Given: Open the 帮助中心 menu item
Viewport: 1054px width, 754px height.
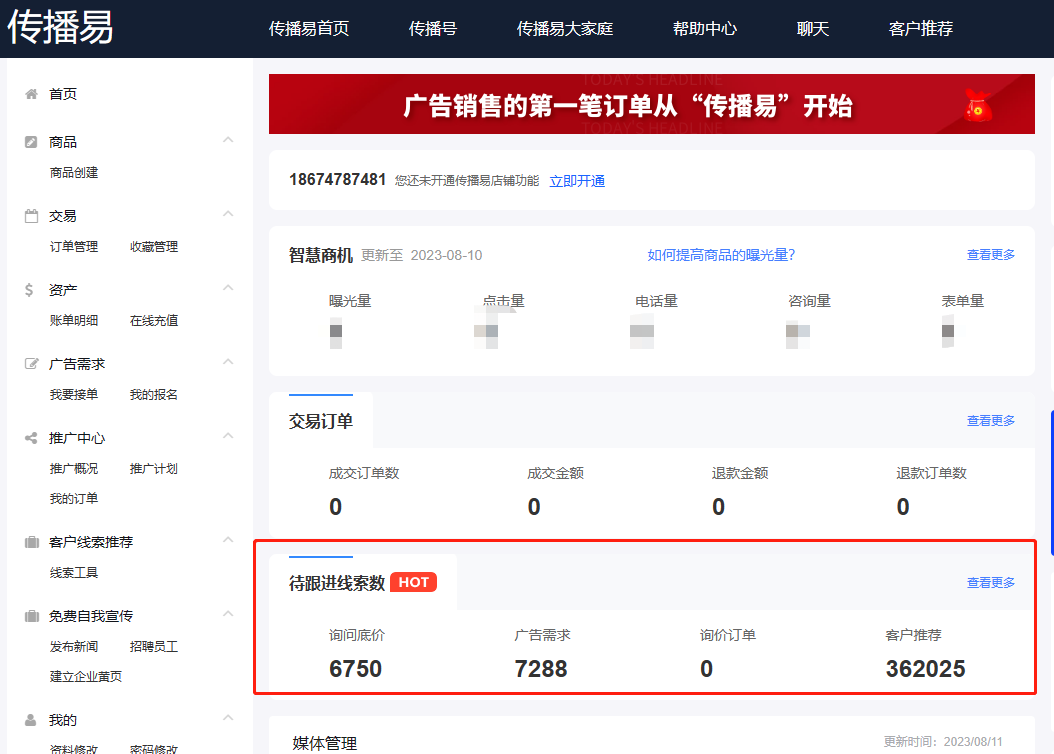Looking at the screenshot, I should click(705, 29).
